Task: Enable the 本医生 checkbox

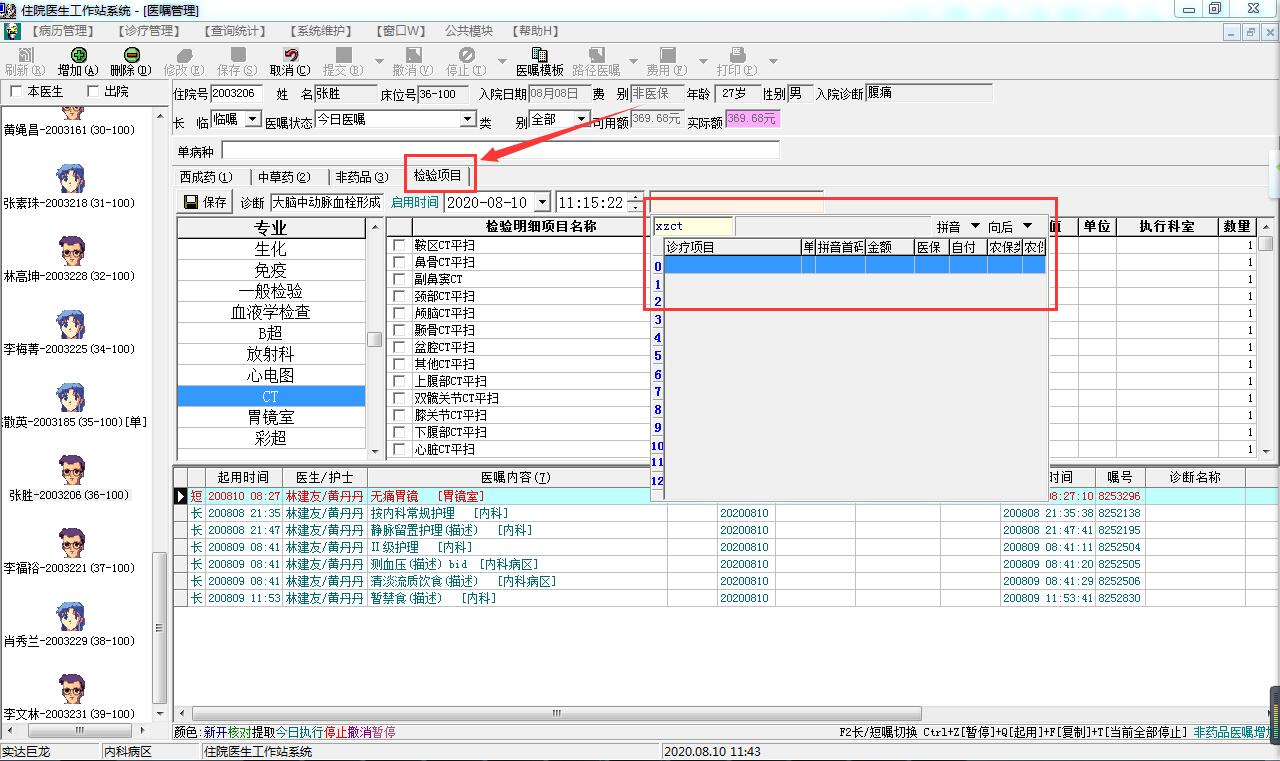Action: [x=16, y=91]
